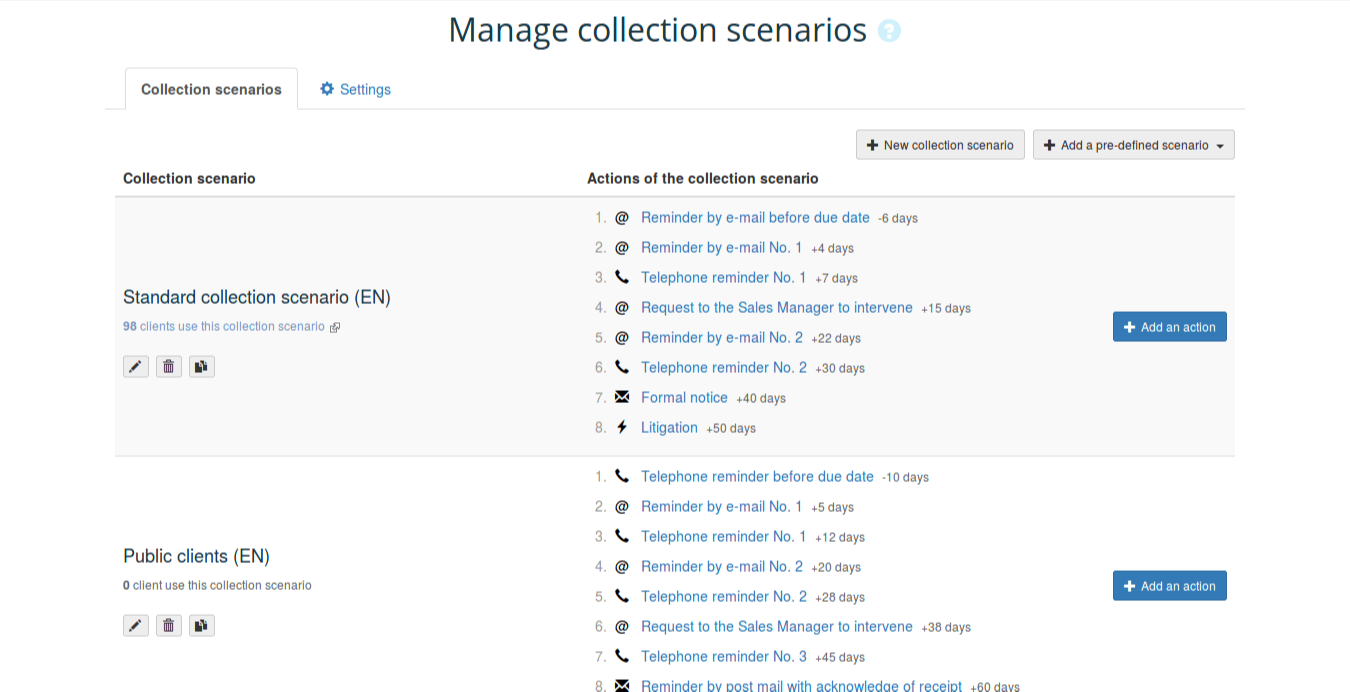Select the Collection scenarios tab
The image size is (1350, 692).
(x=211, y=89)
